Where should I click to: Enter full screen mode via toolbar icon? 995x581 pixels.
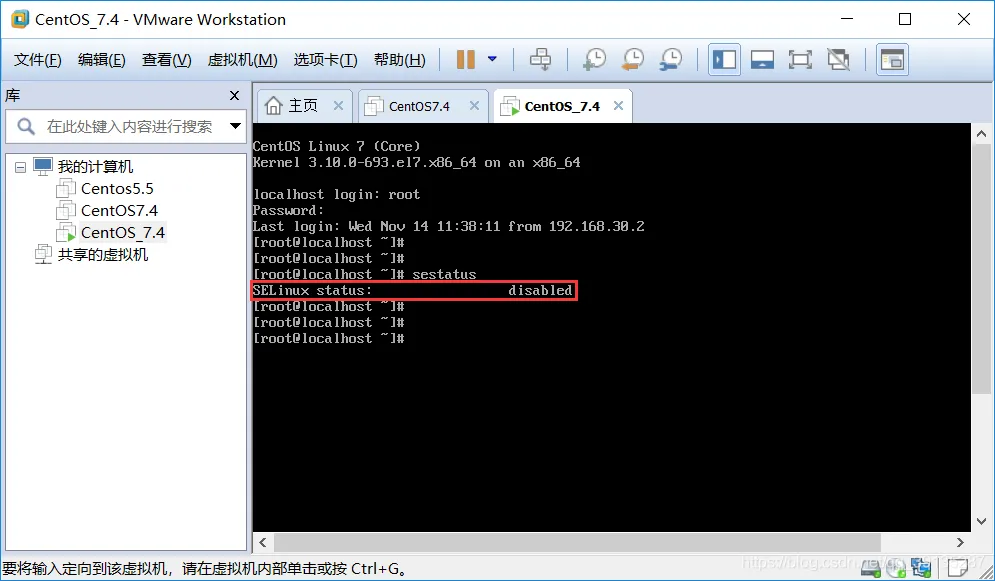800,60
